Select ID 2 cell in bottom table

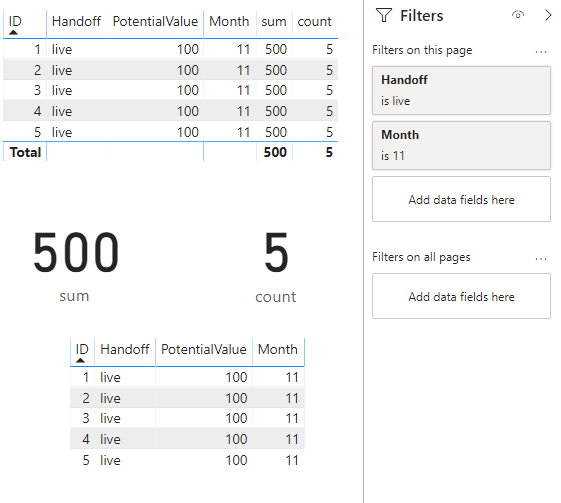86,398
